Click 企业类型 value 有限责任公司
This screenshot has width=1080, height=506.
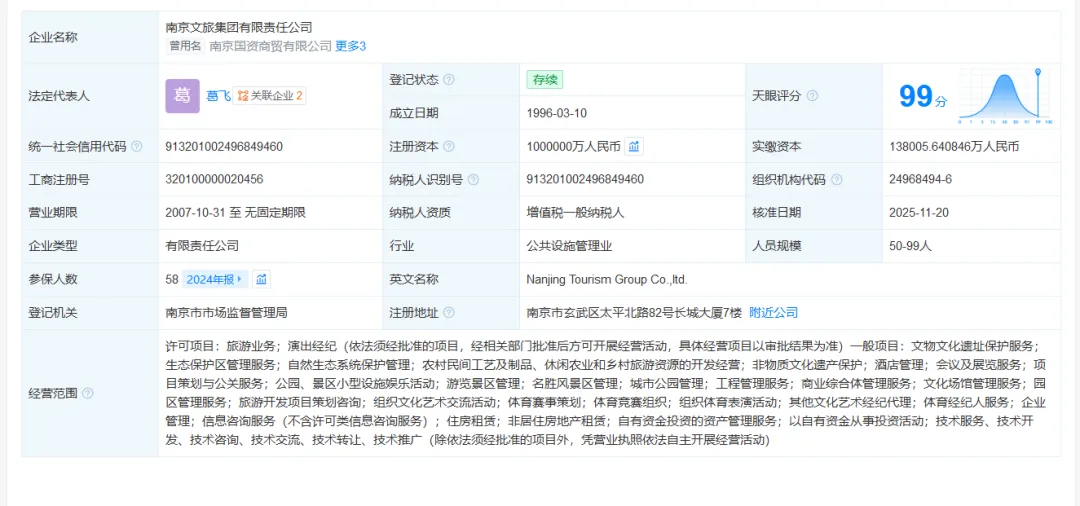(202, 246)
